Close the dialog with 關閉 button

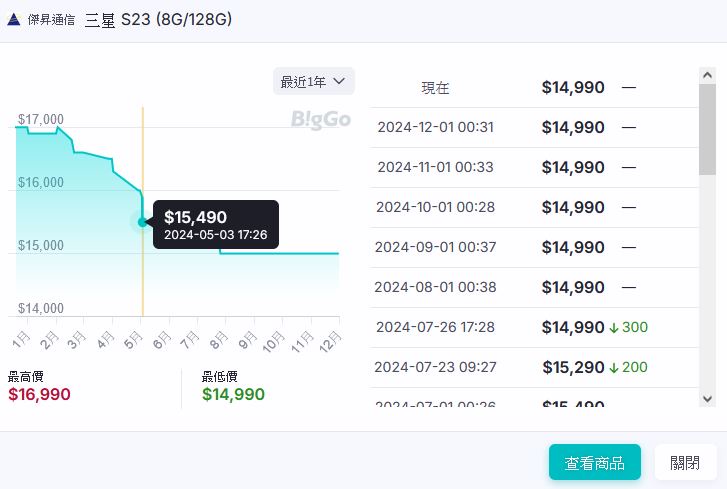coord(685,463)
